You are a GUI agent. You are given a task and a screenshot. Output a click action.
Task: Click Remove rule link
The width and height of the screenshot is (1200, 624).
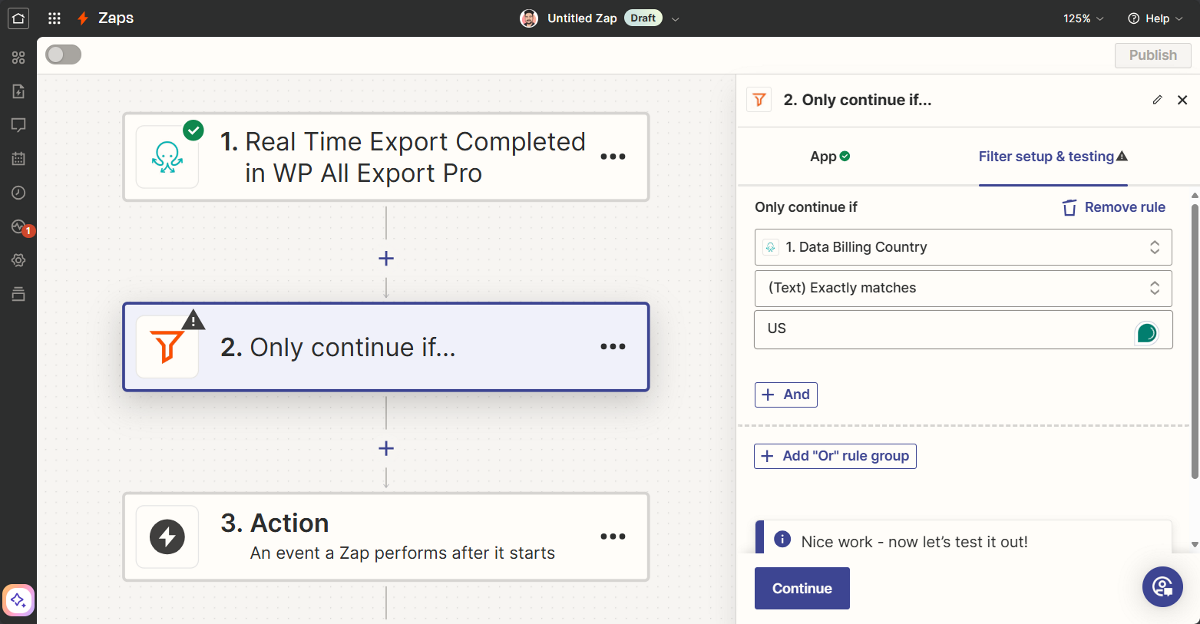point(1113,207)
